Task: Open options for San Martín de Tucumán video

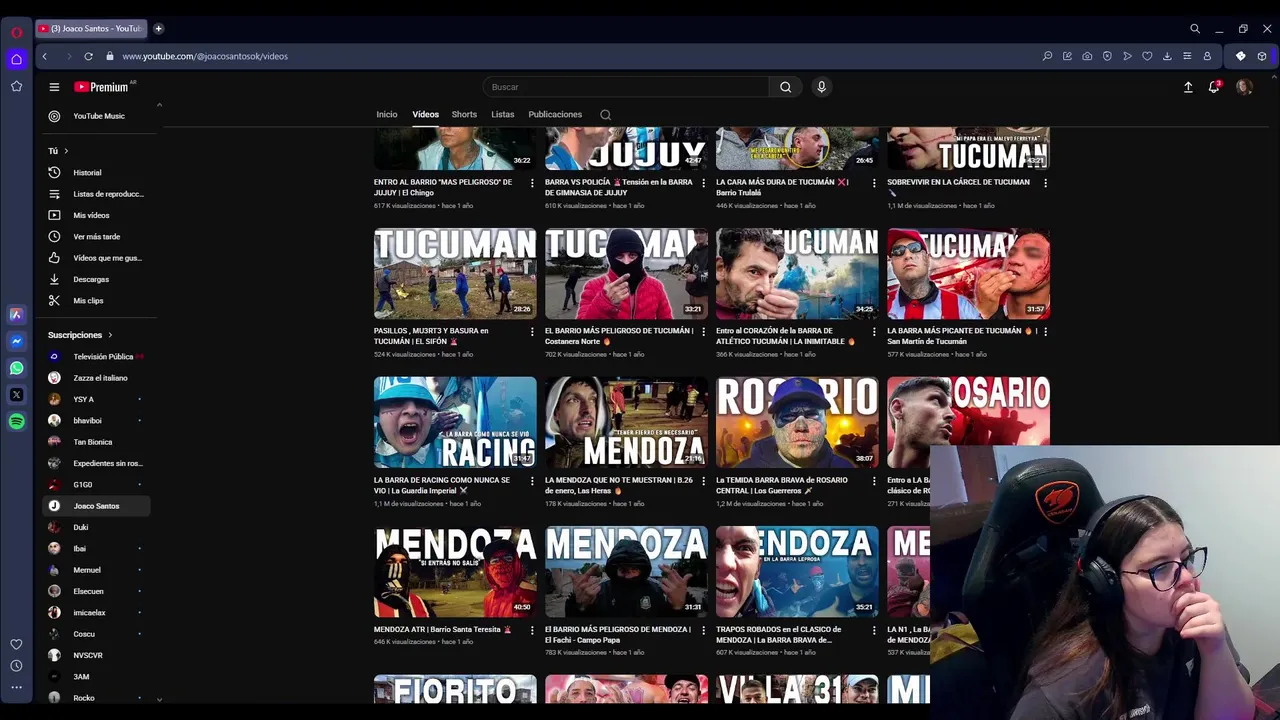Action: coord(1045,331)
